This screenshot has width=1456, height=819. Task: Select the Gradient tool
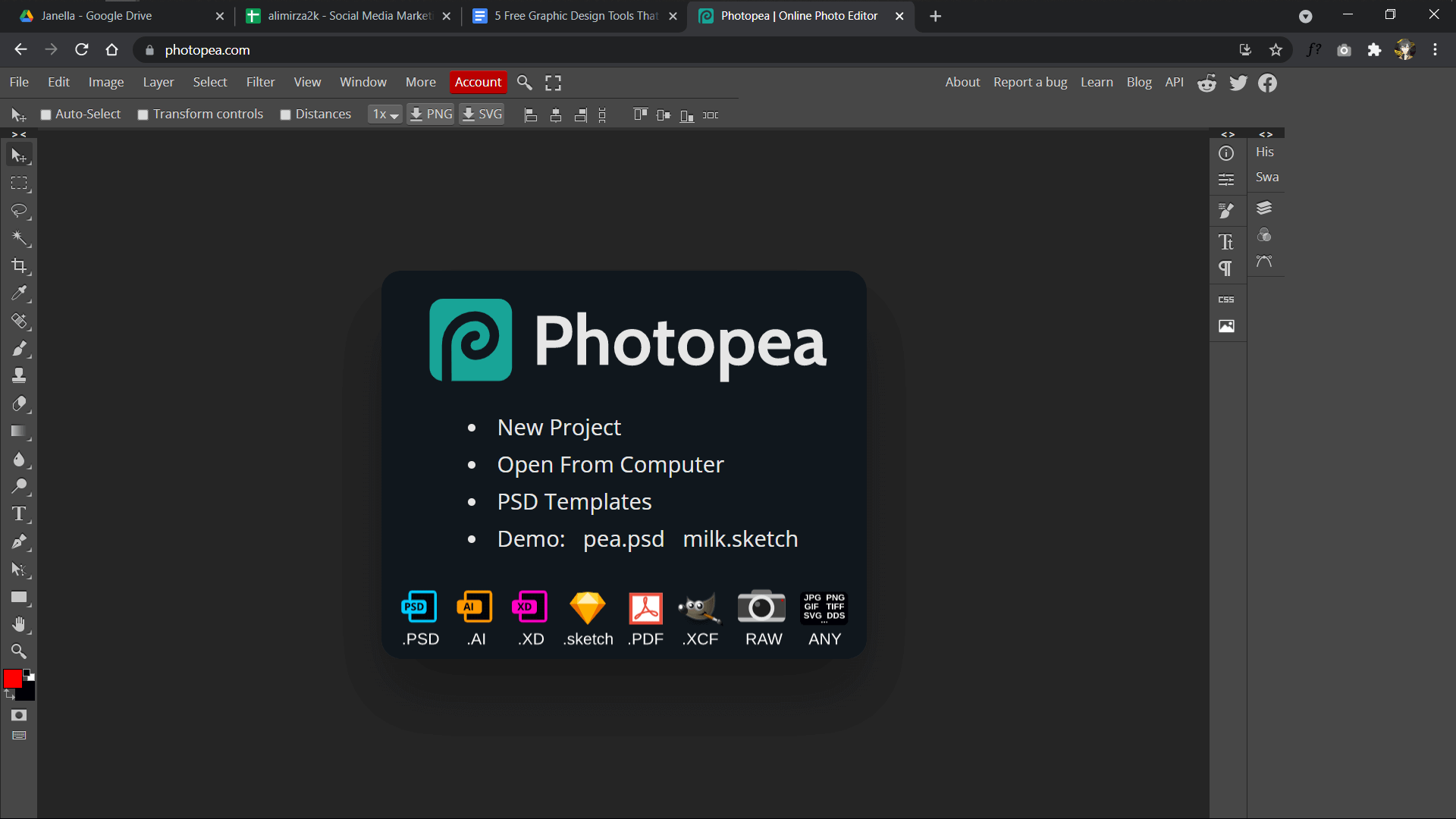tap(19, 431)
